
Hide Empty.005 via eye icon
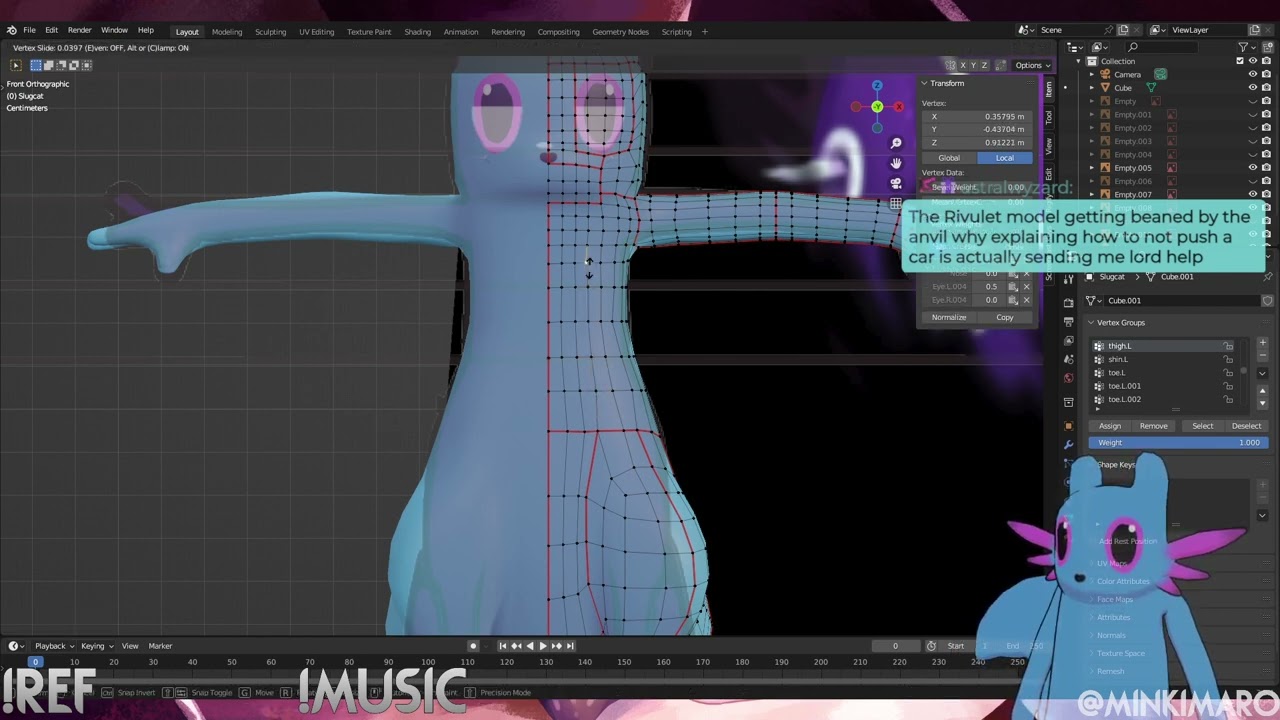tap(1252, 168)
